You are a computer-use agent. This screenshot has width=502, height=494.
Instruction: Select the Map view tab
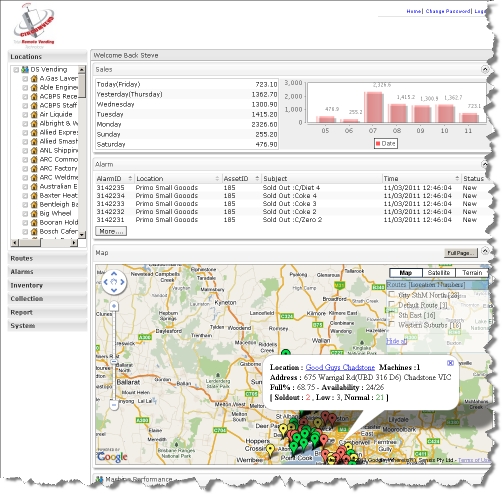point(406,273)
